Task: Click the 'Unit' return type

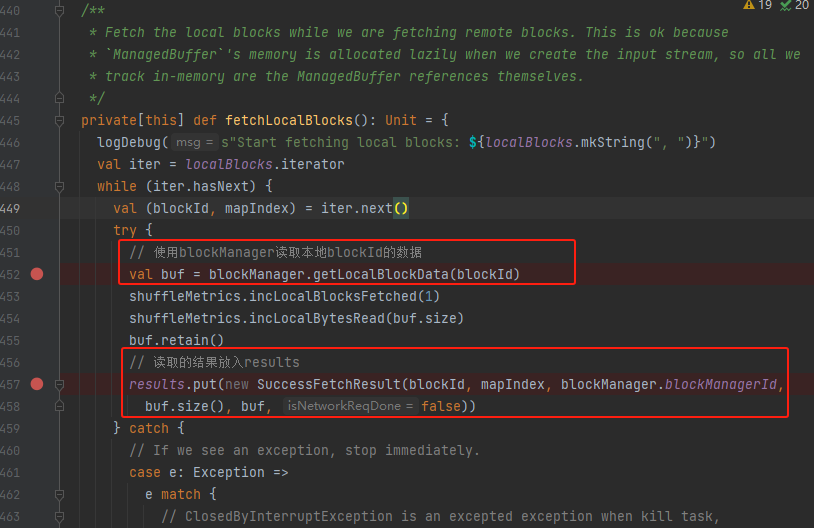Action: pyautogui.click(x=401, y=120)
